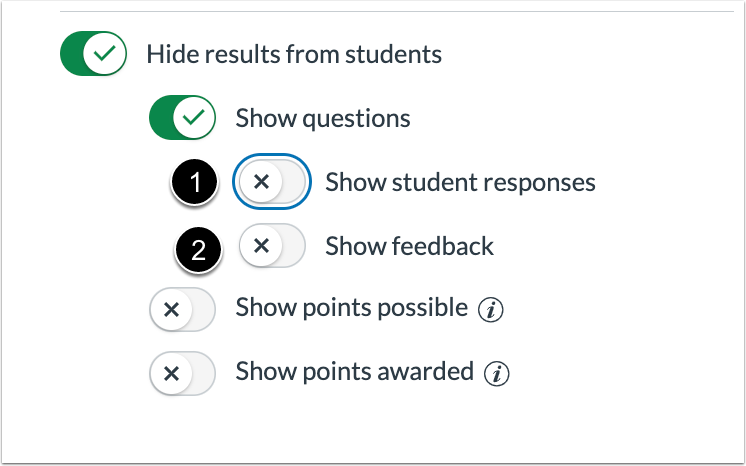
Task: Click the Show student responses label text
Action: [x=460, y=182]
